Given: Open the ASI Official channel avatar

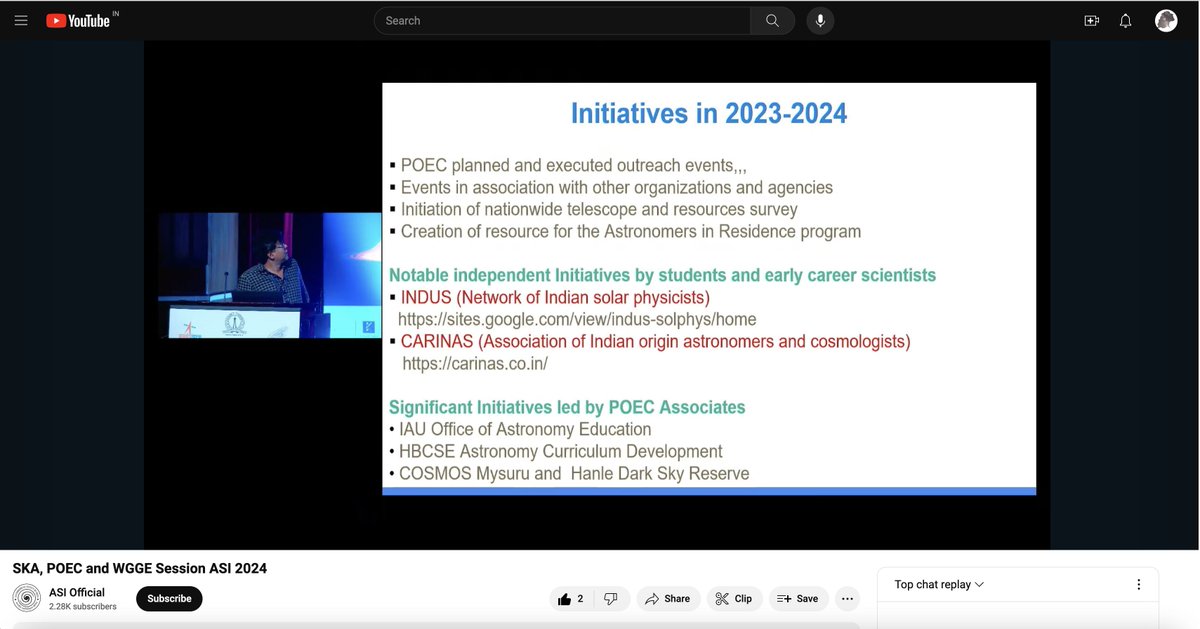Looking at the screenshot, I should pyautogui.click(x=27, y=599).
